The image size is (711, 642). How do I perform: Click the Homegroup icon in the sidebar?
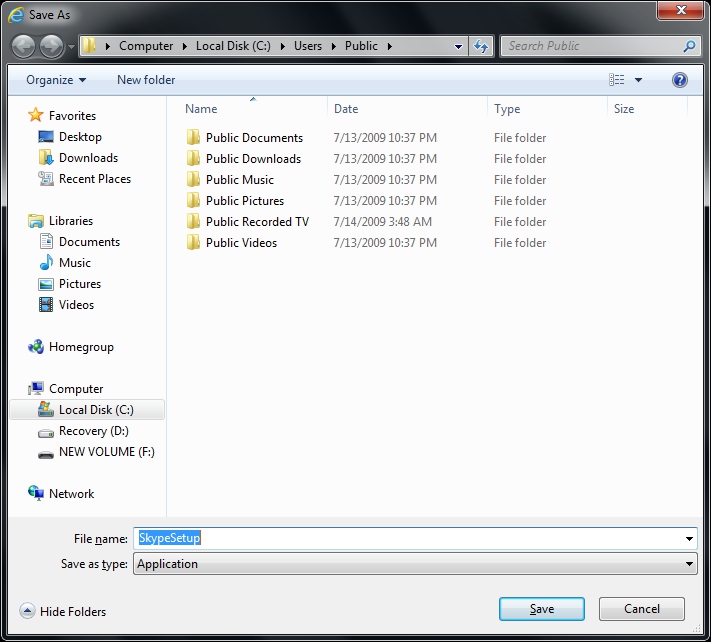click(36, 347)
